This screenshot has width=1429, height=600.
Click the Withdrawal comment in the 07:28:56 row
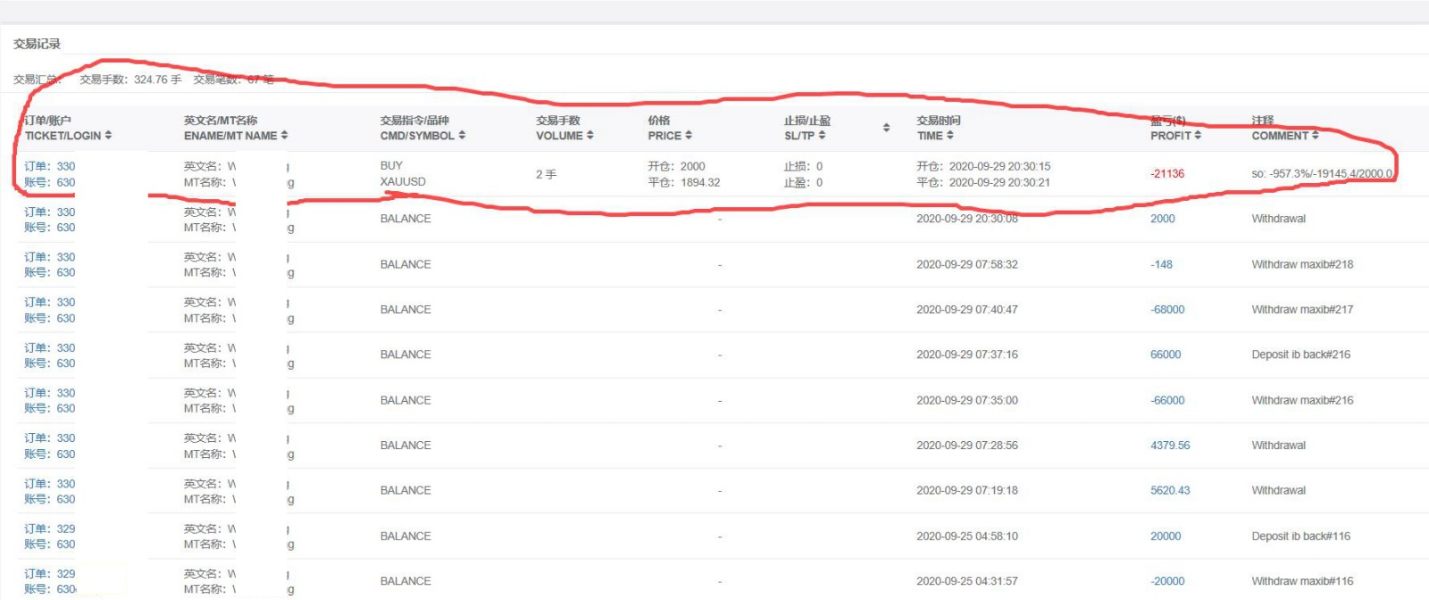1278,445
